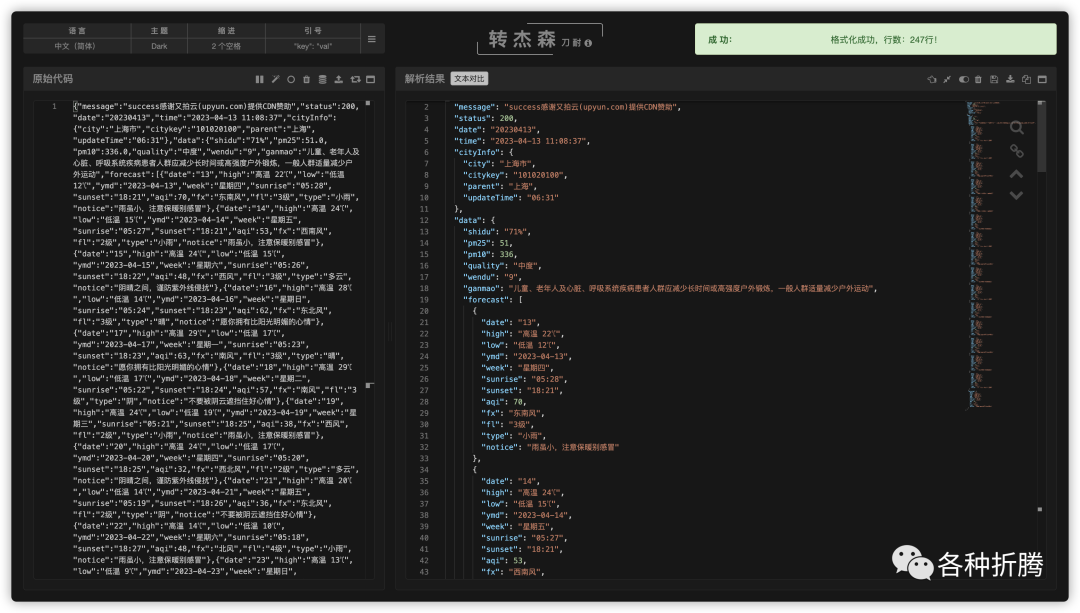Click the magic wand format icon
This screenshot has width=1080, height=613.
coord(276,79)
